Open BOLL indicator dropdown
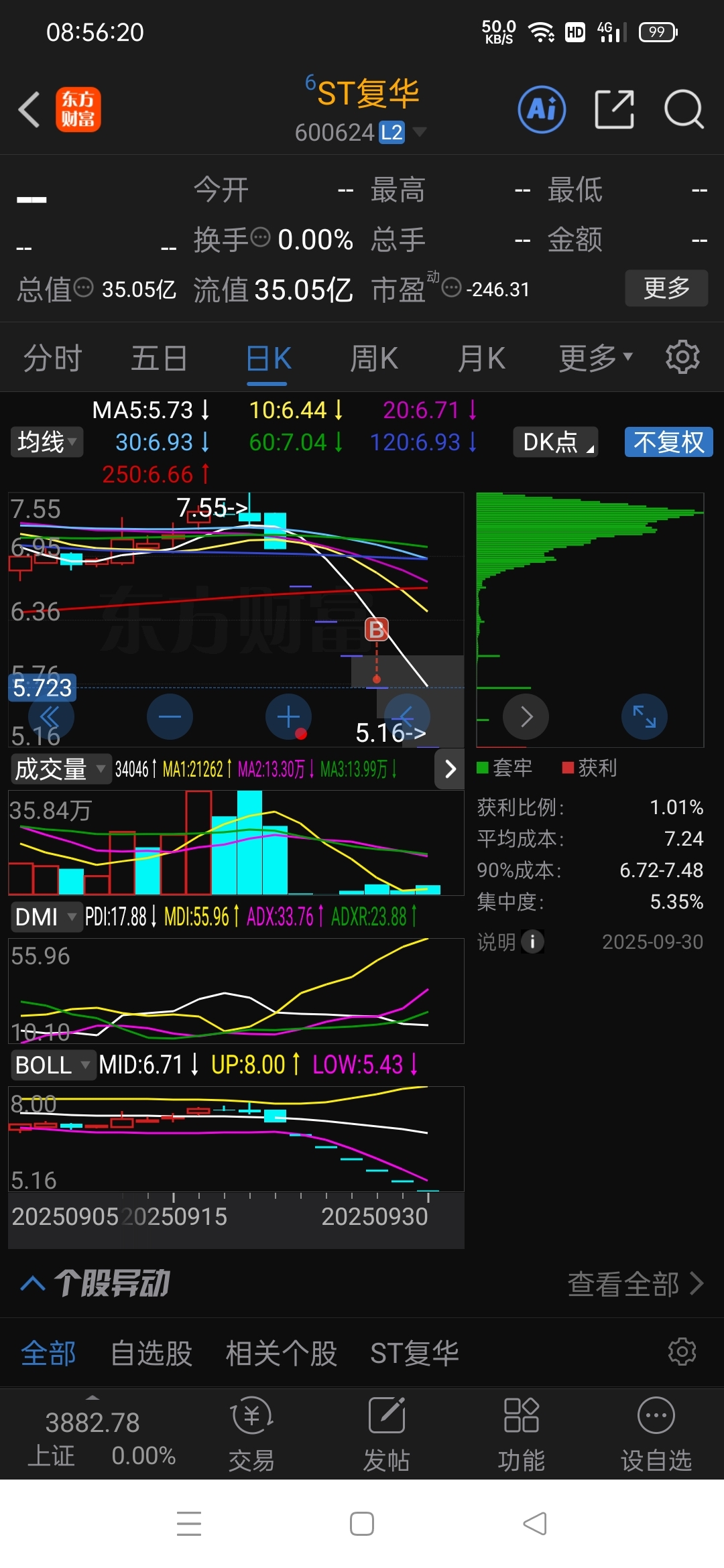724x1568 pixels. (x=53, y=1065)
